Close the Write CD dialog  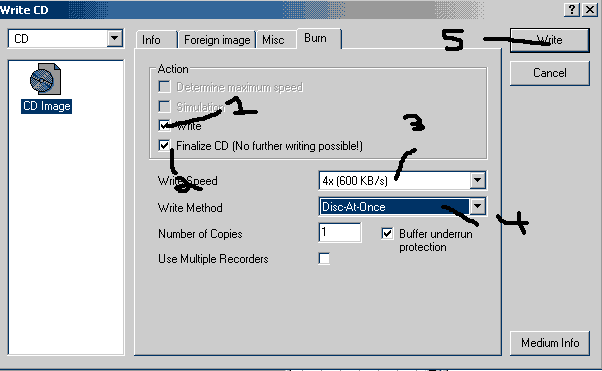point(589,10)
